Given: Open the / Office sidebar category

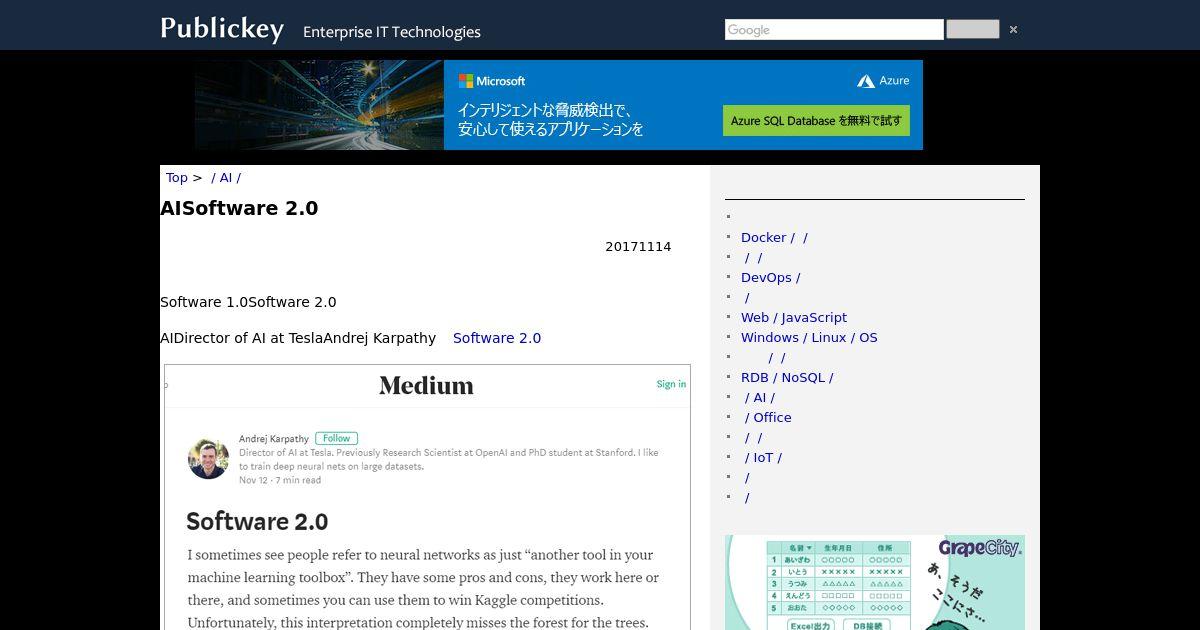Looking at the screenshot, I should (768, 418).
